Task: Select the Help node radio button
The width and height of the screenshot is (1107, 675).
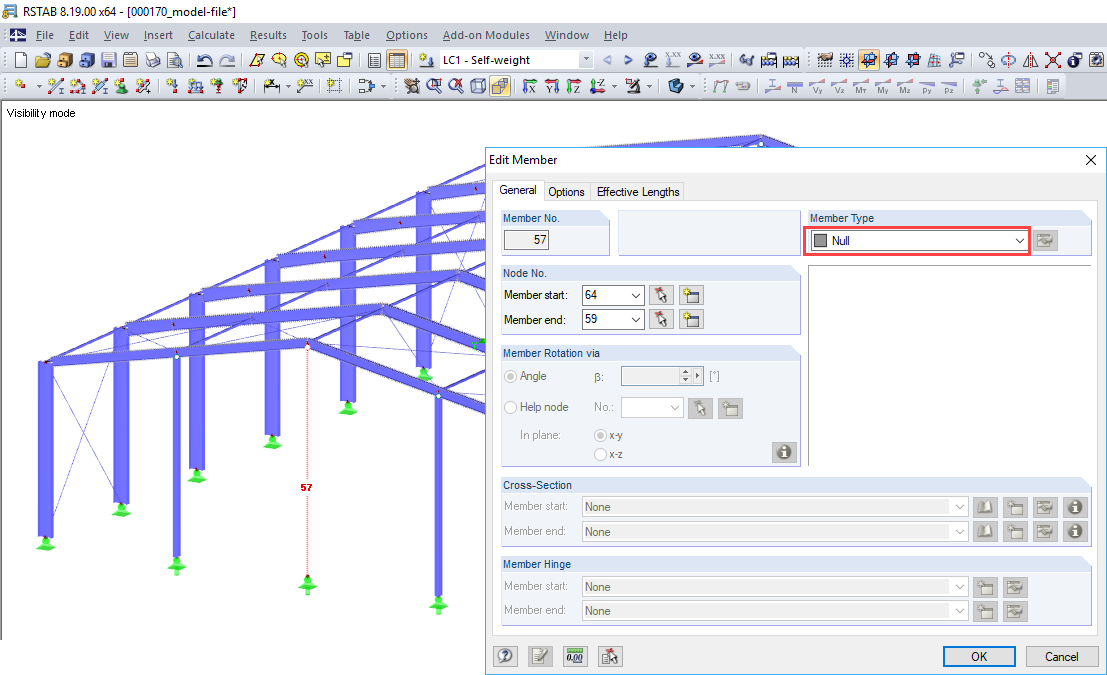Action: point(510,407)
